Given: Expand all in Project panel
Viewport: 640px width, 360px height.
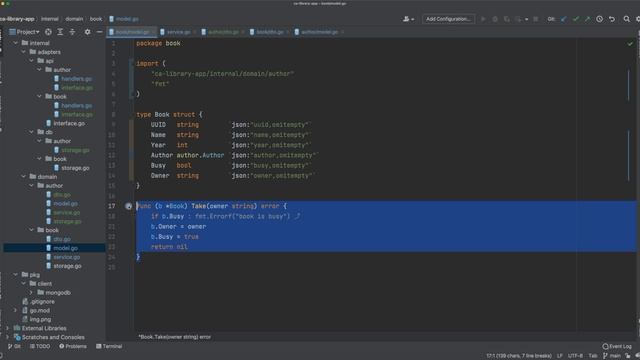Looking at the screenshot, I should (x=60, y=32).
